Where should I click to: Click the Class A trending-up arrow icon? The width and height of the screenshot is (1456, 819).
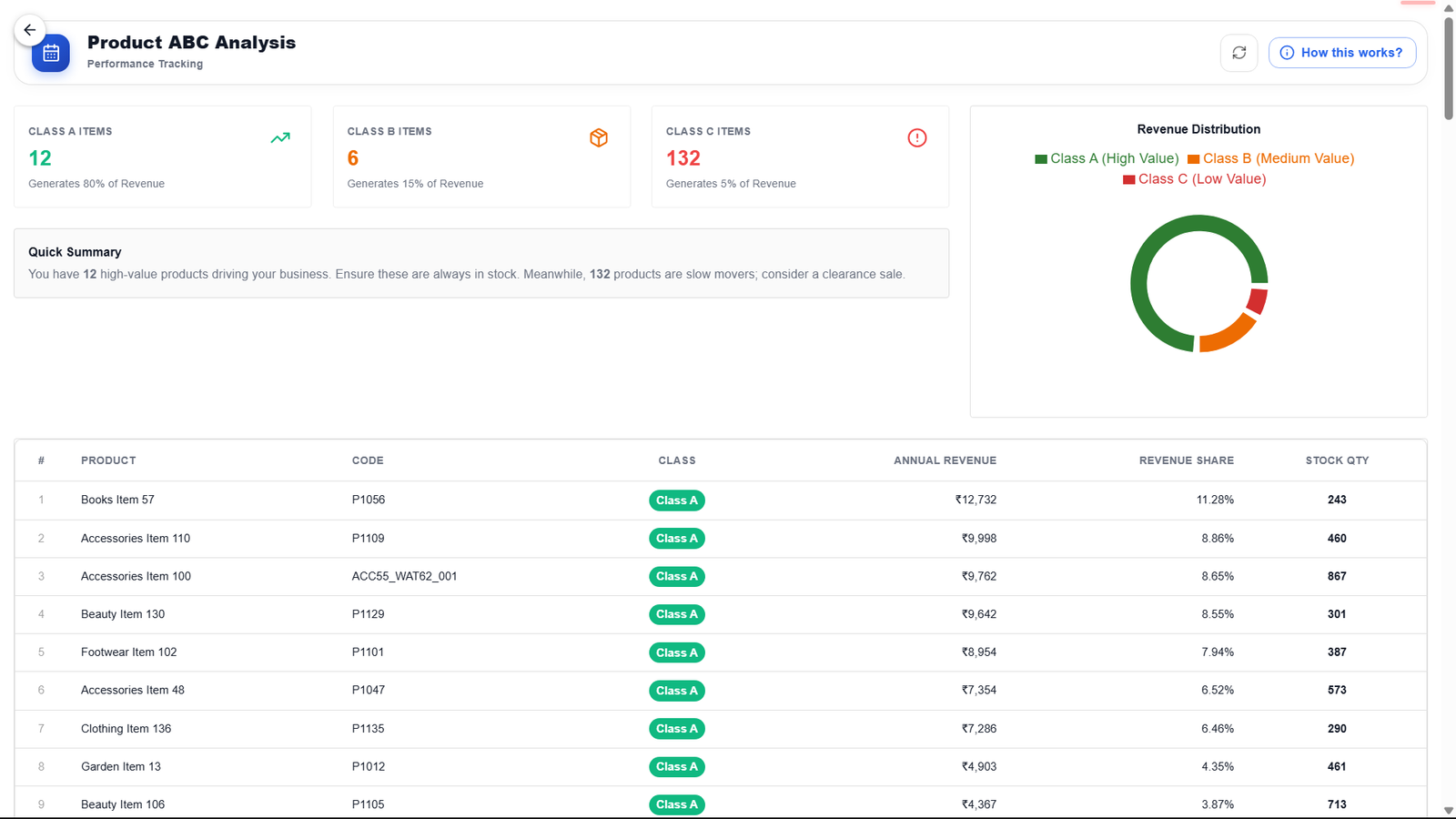pyautogui.click(x=280, y=138)
